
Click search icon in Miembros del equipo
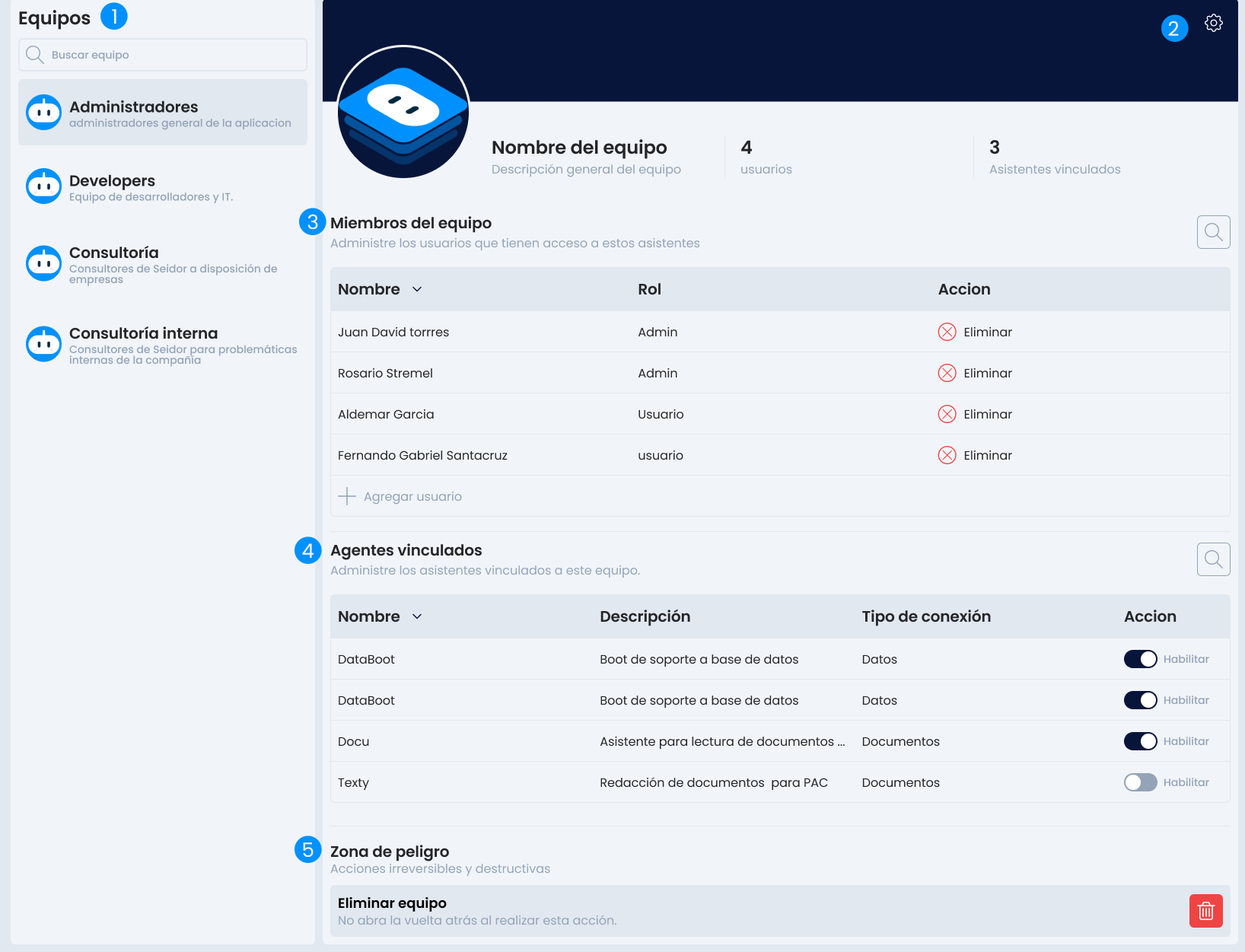coord(1213,232)
